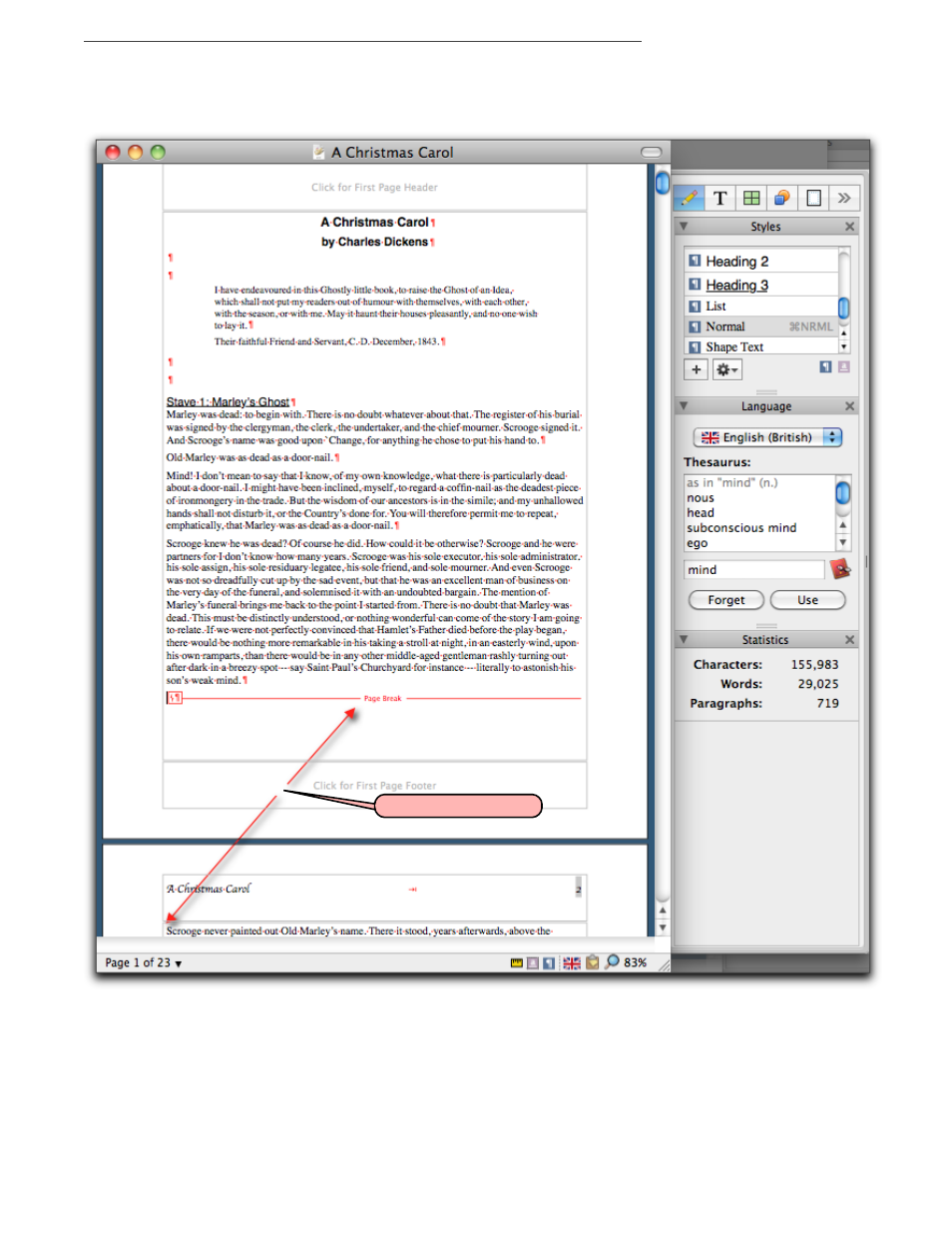952x1233 pixels.
Task: Select thesaurus entry "head"
Action: (701, 513)
